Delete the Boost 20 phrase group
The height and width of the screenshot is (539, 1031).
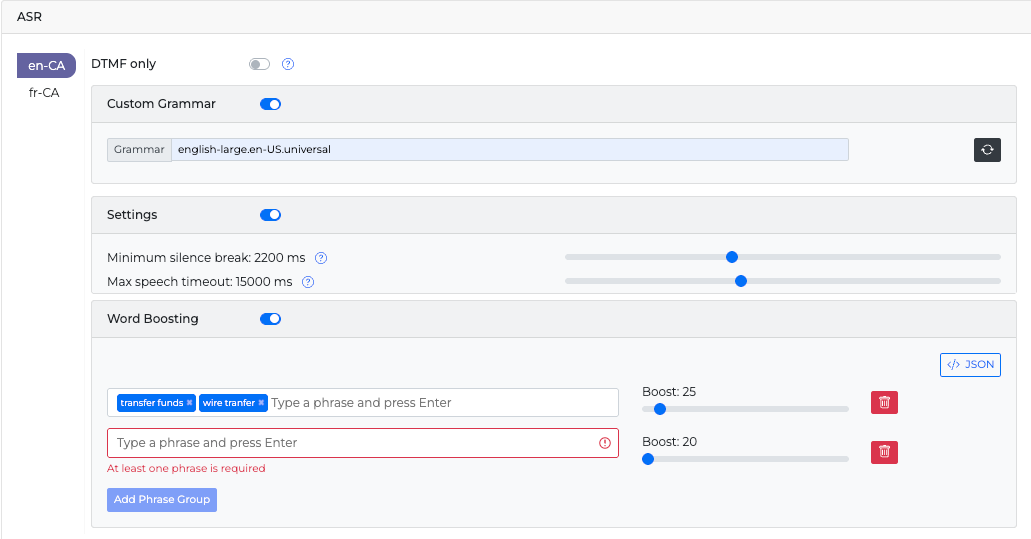(884, 452)
